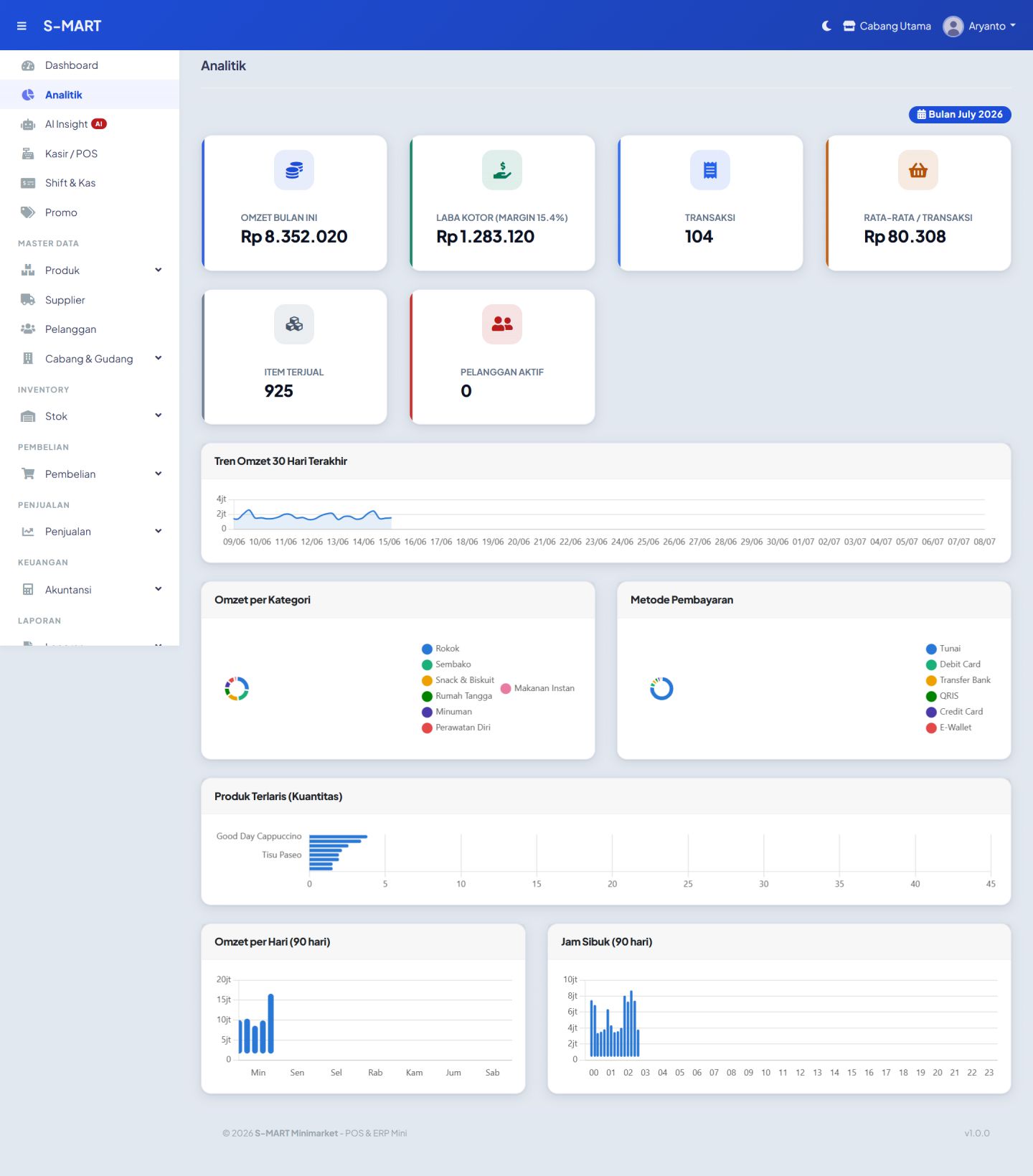Click the Rata-rata basket icon
Screen dimensions: 1033x1176
(x=918, y=170)
